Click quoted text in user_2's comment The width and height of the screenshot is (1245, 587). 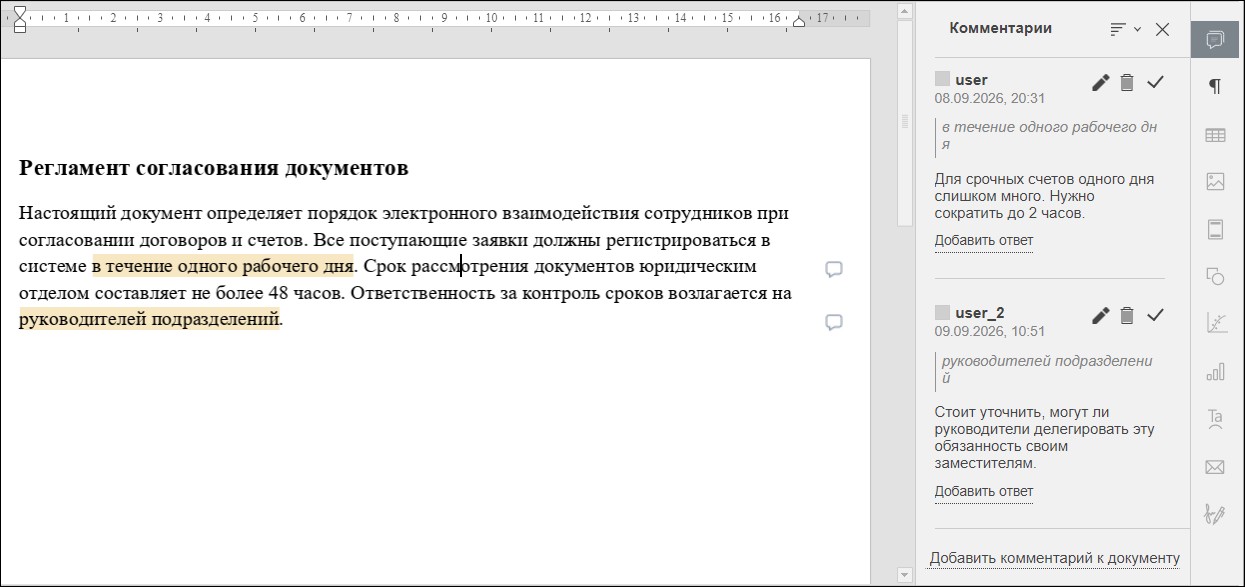coord(1047,369)
